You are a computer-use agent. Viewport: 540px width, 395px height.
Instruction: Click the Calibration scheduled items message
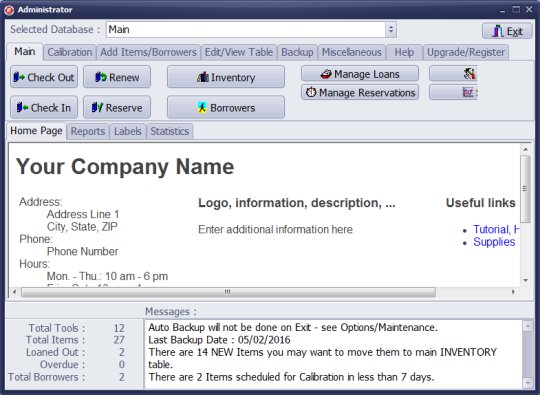pyautogui.click(x=291, y=377)
